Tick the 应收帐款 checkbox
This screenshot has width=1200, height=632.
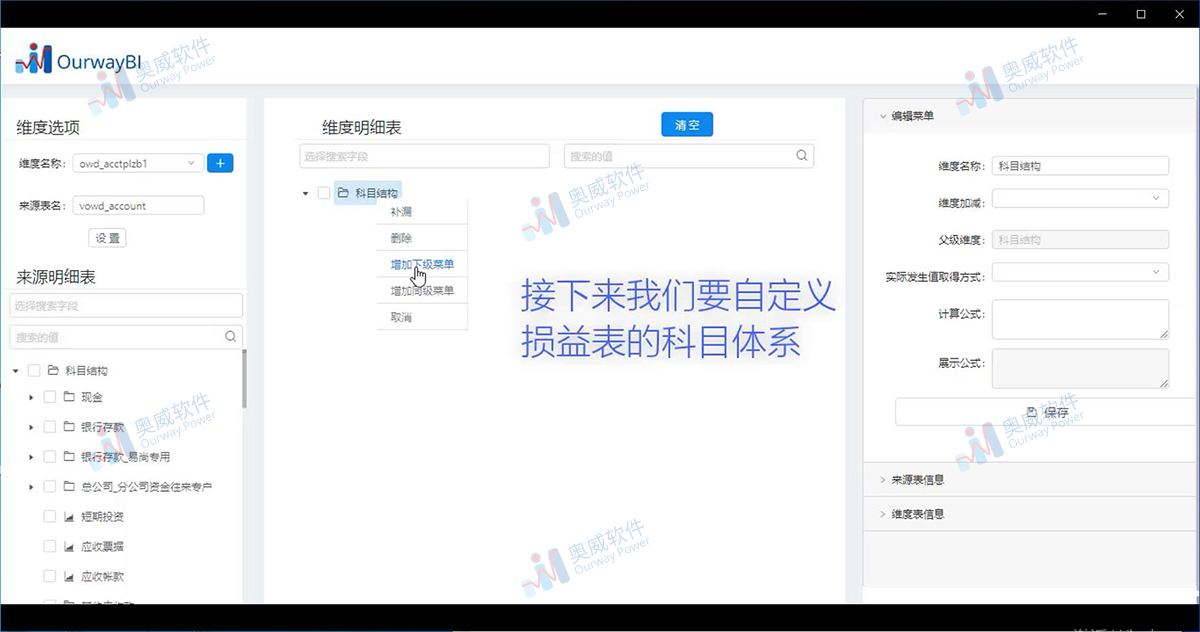[x=50, y=577]
